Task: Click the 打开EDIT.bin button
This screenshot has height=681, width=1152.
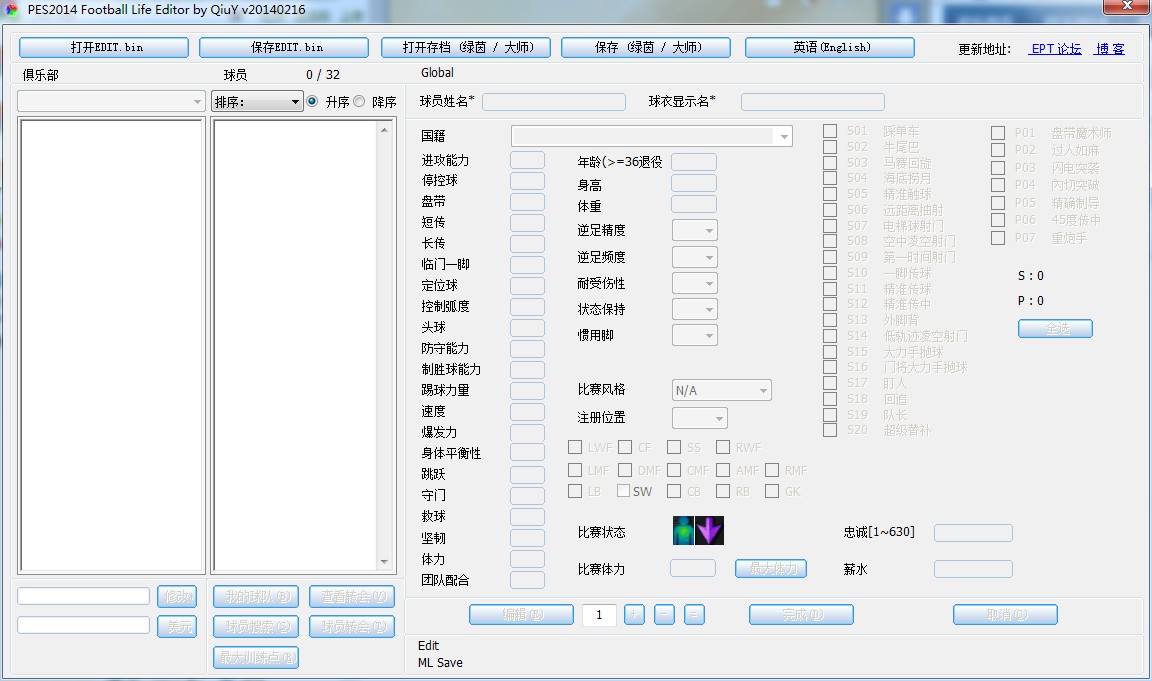Action: [x=104, y=47]
